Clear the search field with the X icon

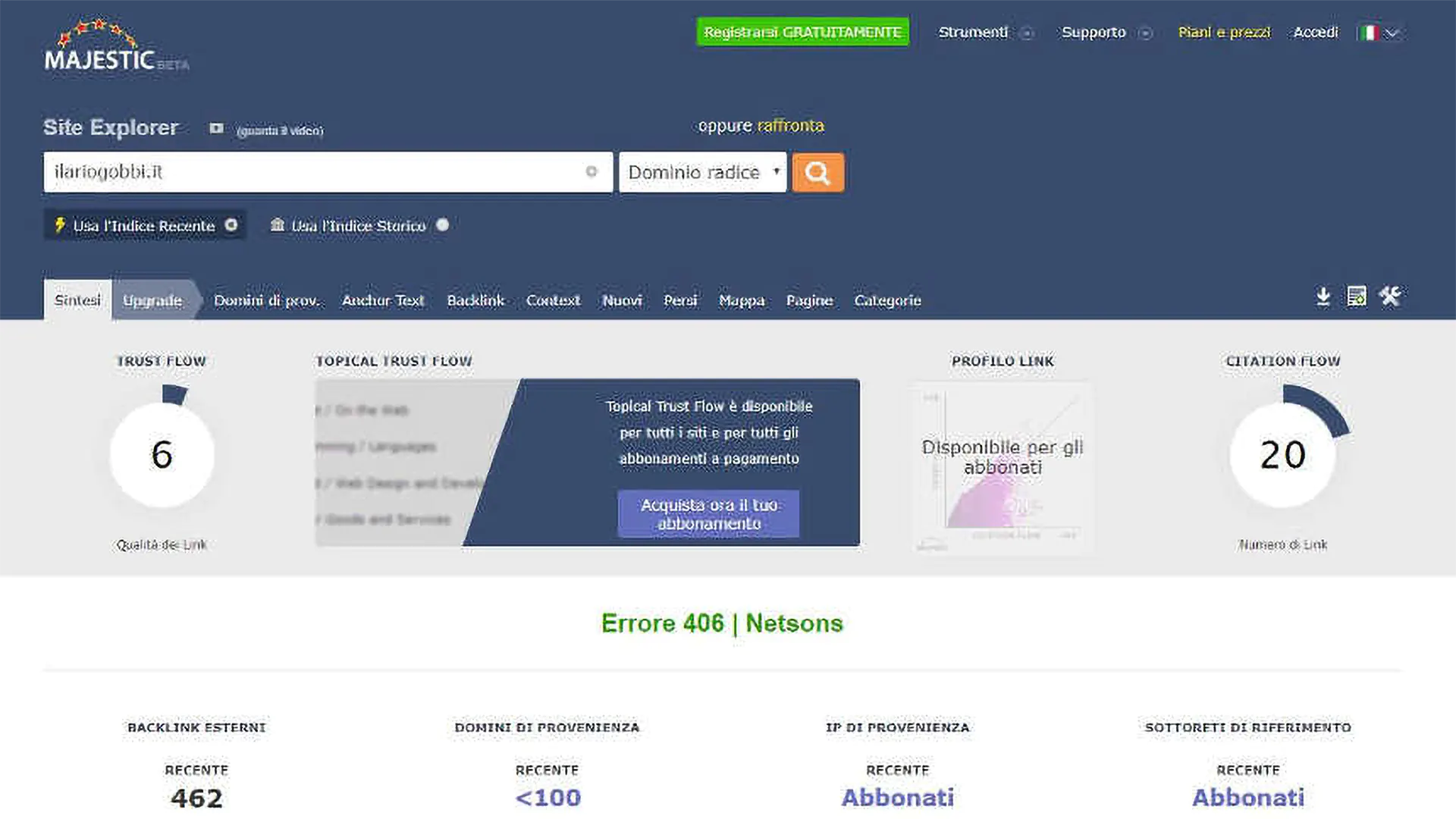pos(591,172)
